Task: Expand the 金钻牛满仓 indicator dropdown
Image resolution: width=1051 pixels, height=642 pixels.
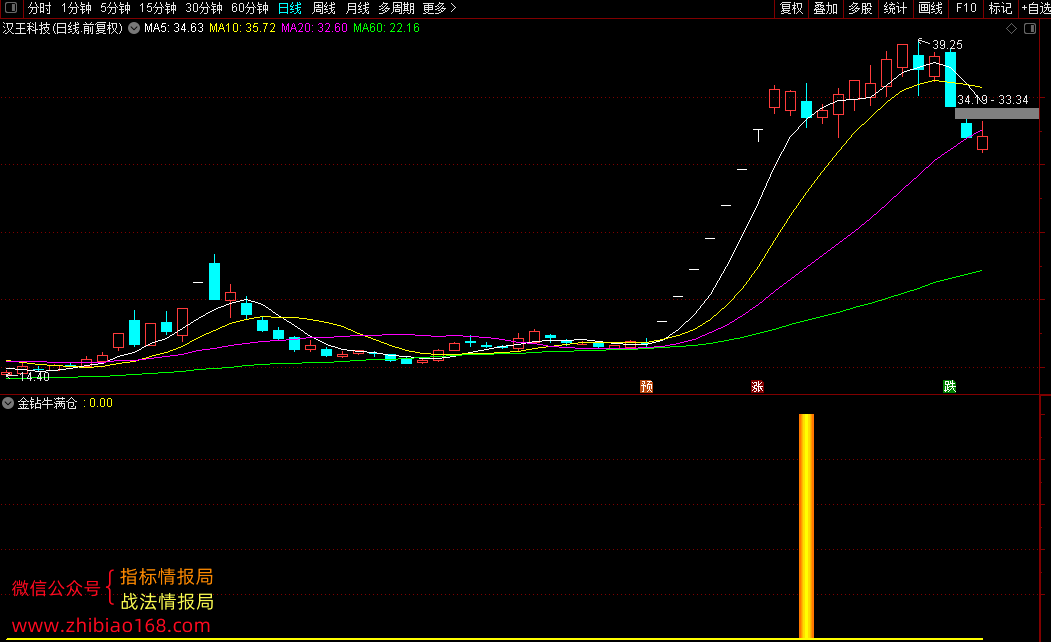Action: coord(8,403)
